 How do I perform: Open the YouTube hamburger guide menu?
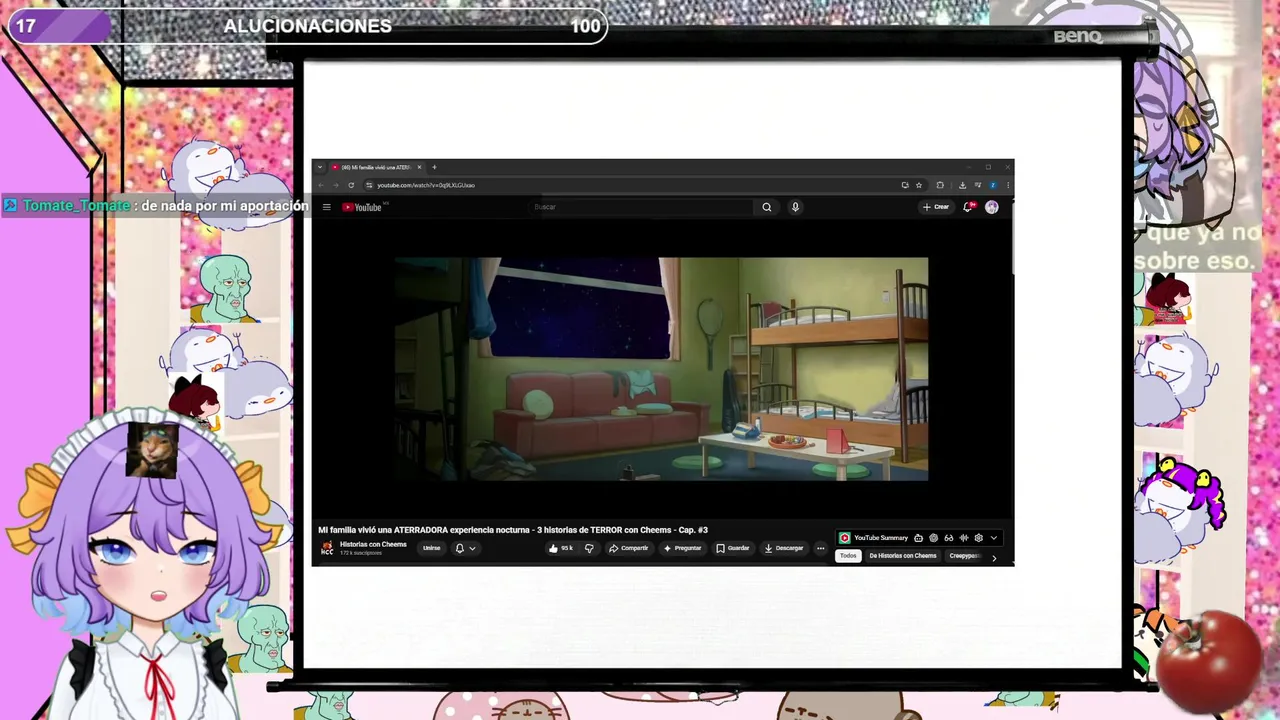(x=326, y=207)
